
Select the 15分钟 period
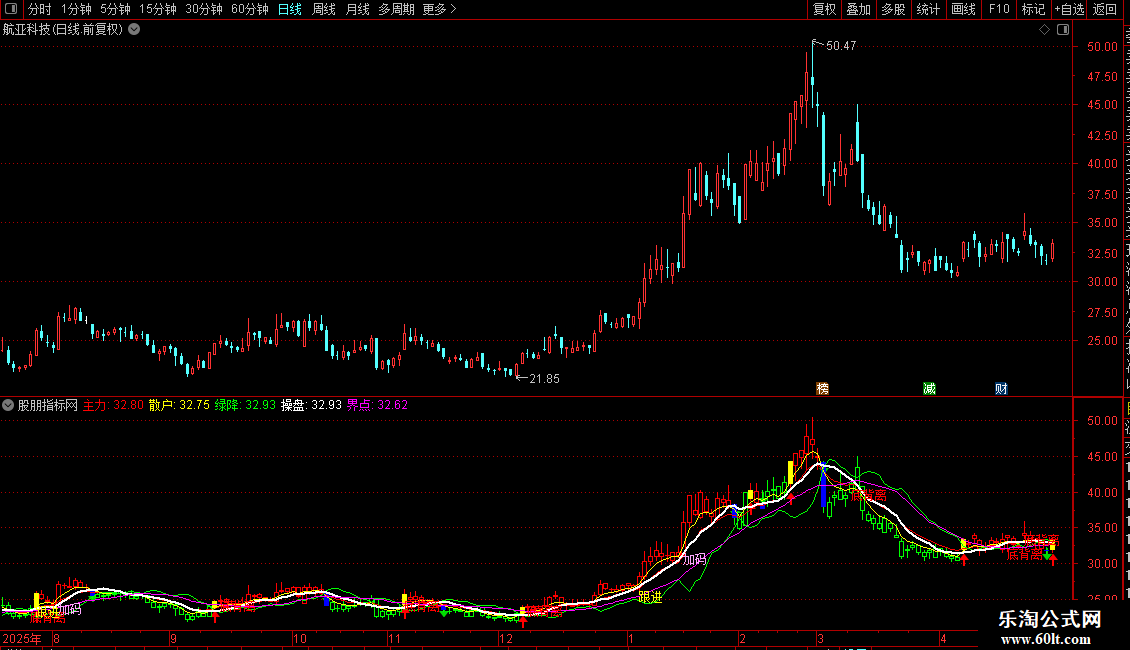click(158, 9)
